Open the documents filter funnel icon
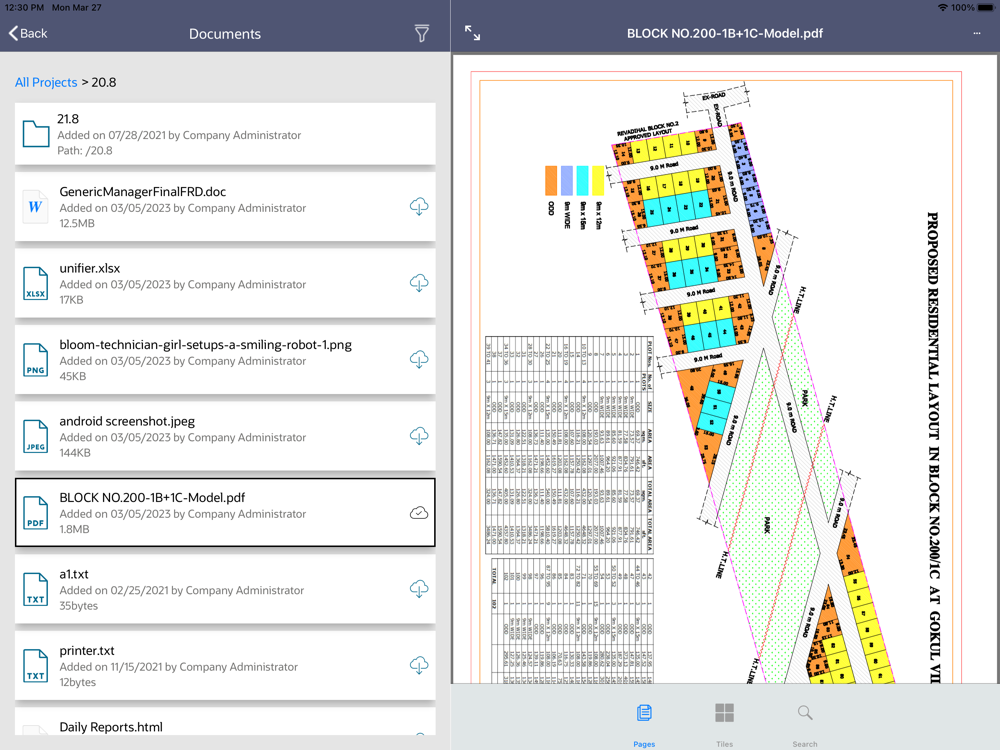Image resolution: width=1000 pixels, height=750 pixels. click(x=422, y=34)
